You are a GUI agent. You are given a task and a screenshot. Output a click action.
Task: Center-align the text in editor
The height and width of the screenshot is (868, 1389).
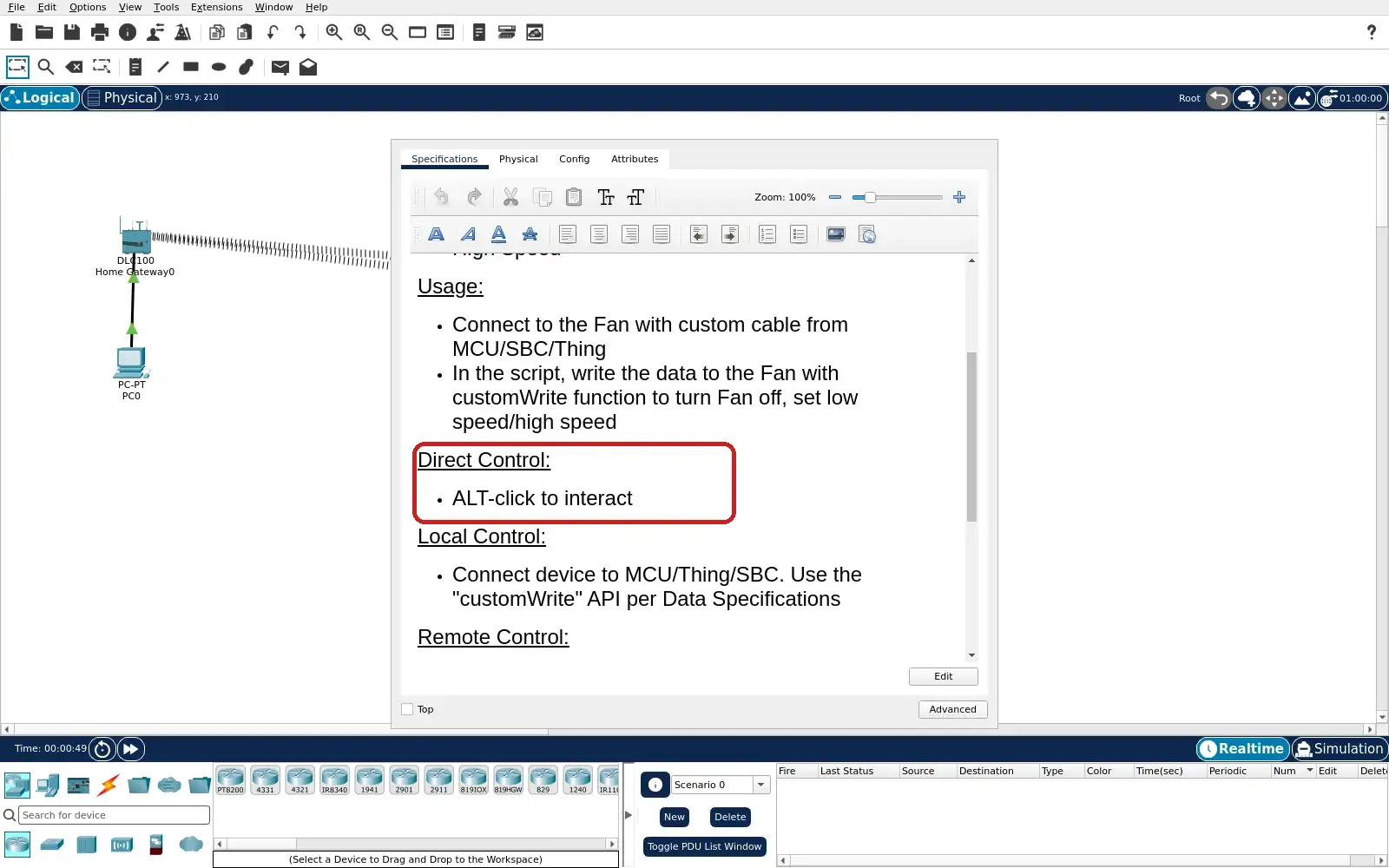coord(599,234)
